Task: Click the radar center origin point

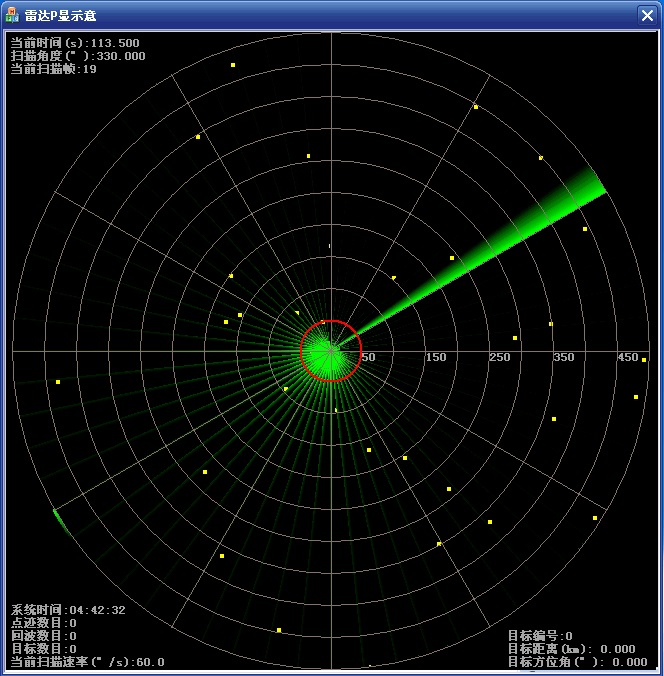Action: (x=331, y=351)
